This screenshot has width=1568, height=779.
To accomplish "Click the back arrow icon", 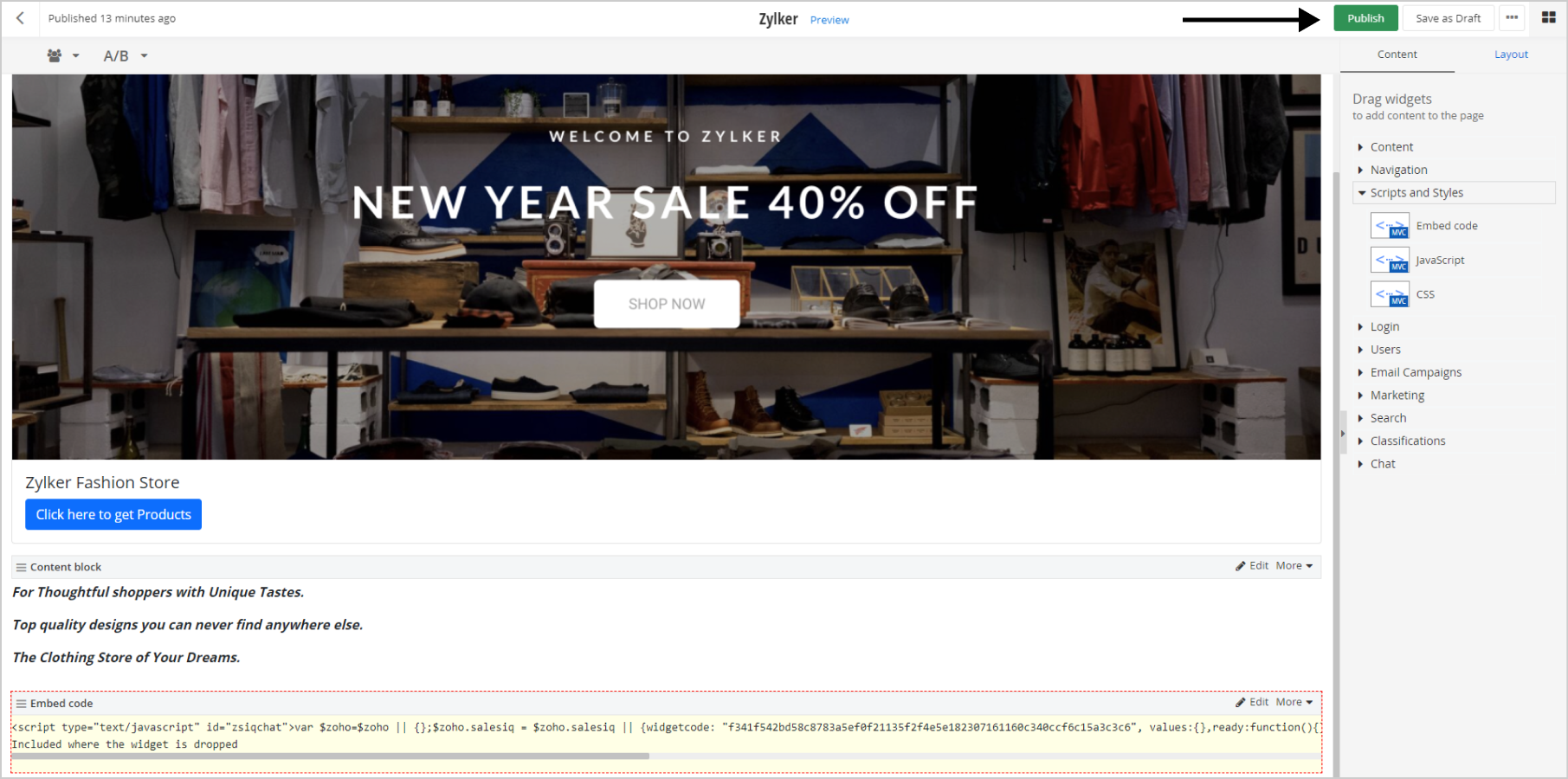I will point(20,18).
